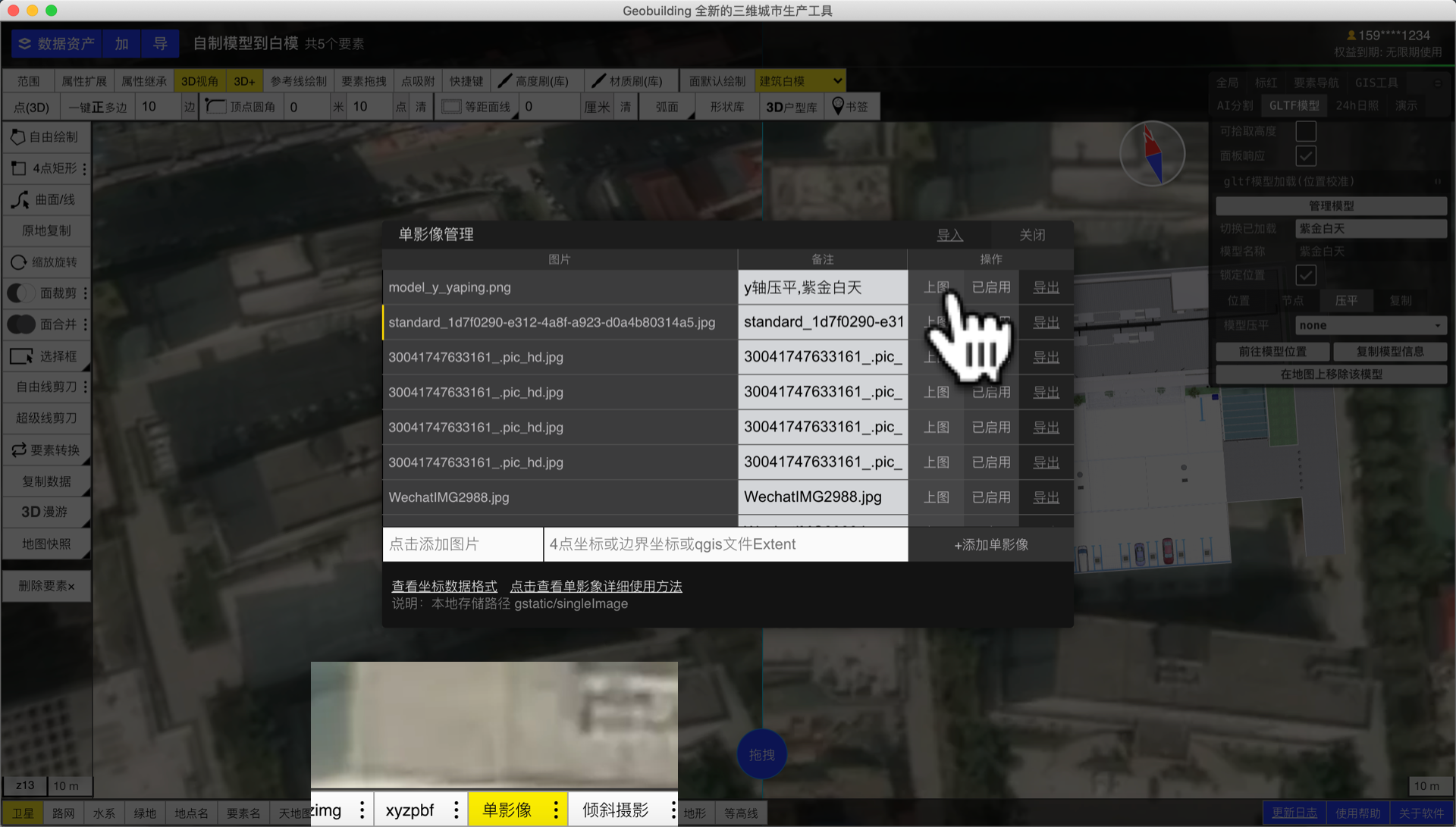Viewport: 1456px width, 827px height.
Task: Open the 查看坐标数据格式 link
Action: tap(444, 587)
